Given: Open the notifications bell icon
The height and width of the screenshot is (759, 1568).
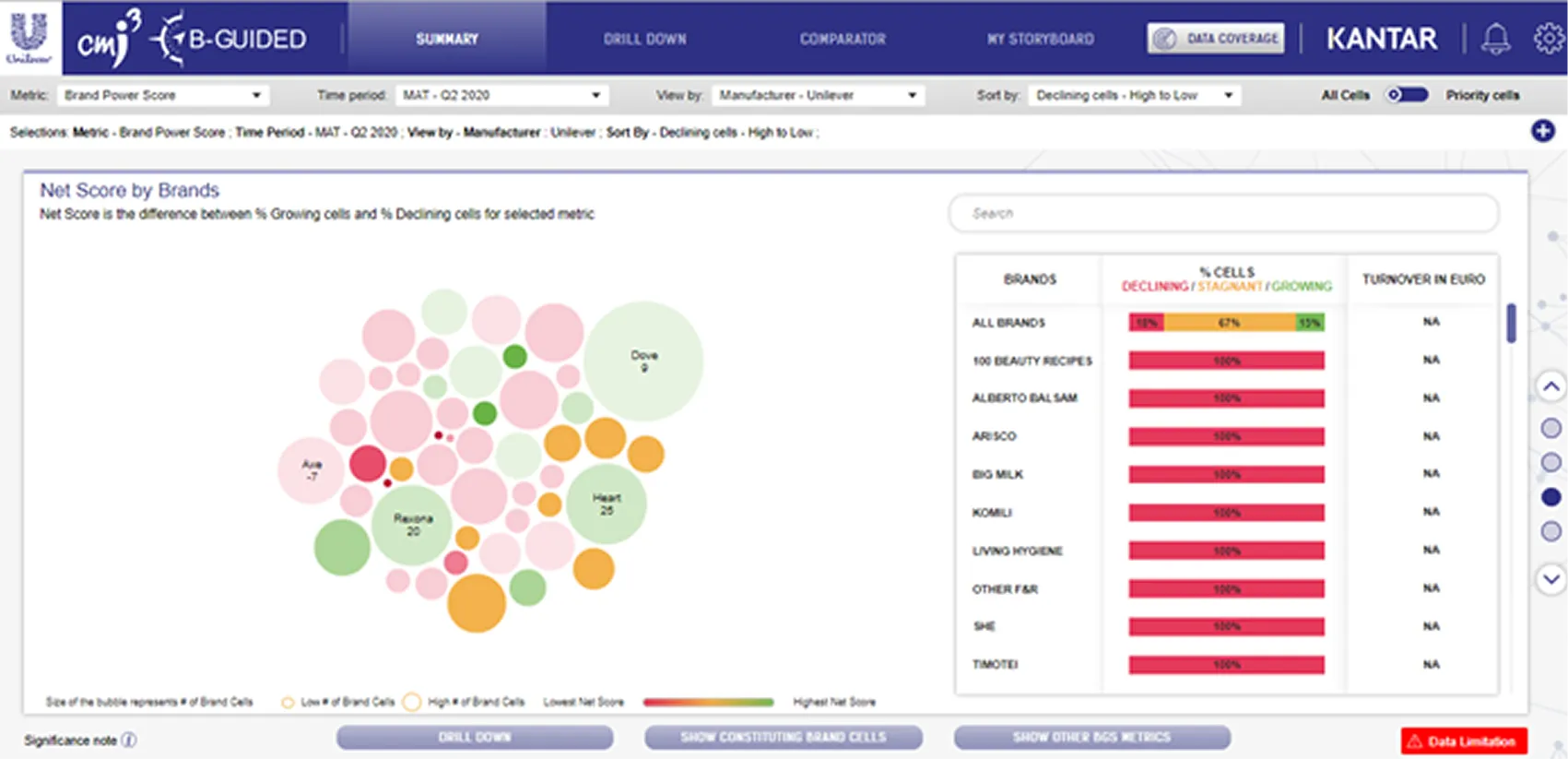Looking at the screenshot, I should [x=1495, y=39].
